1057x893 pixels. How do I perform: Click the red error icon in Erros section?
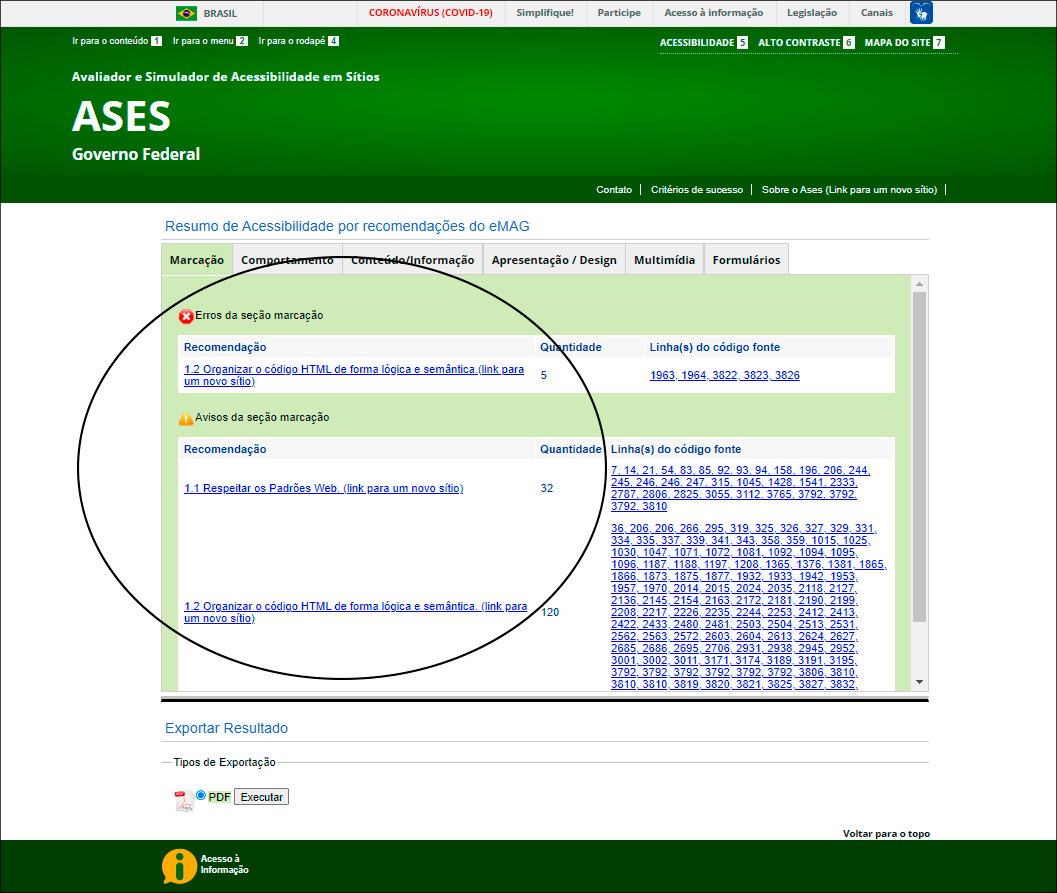186,317
